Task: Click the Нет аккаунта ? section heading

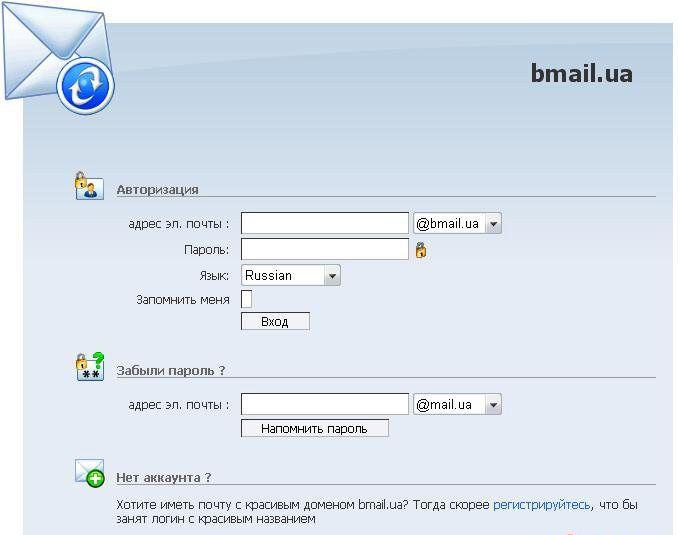Action: (x=164, y=477)
